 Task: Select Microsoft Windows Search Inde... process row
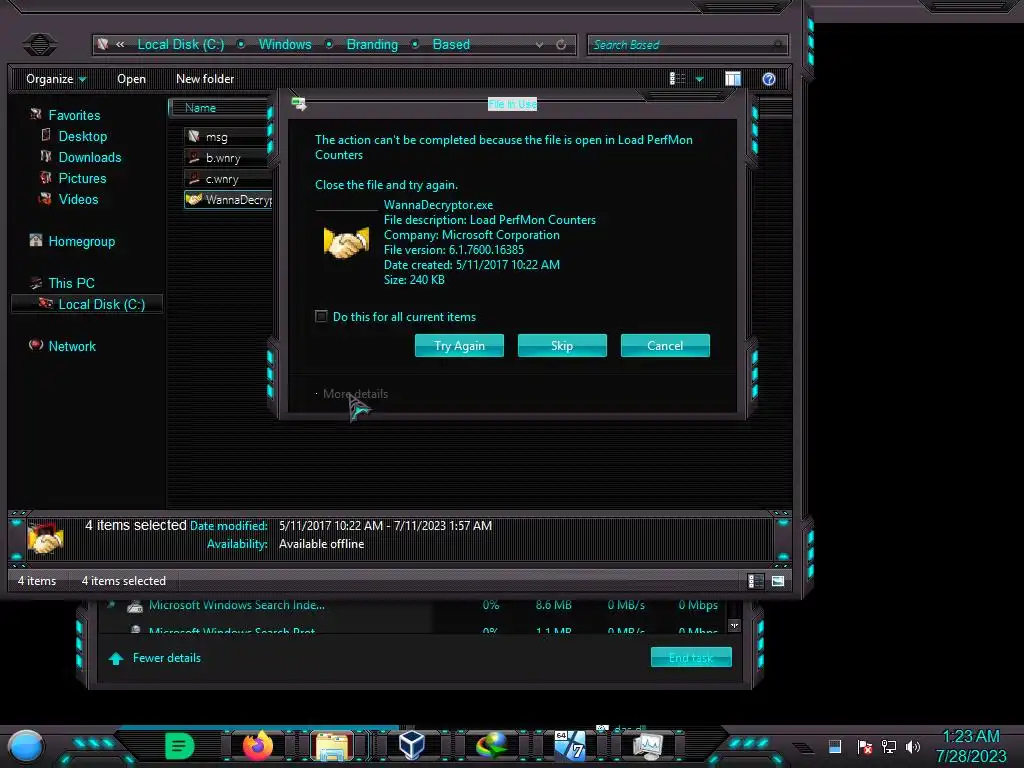(415, 605)
